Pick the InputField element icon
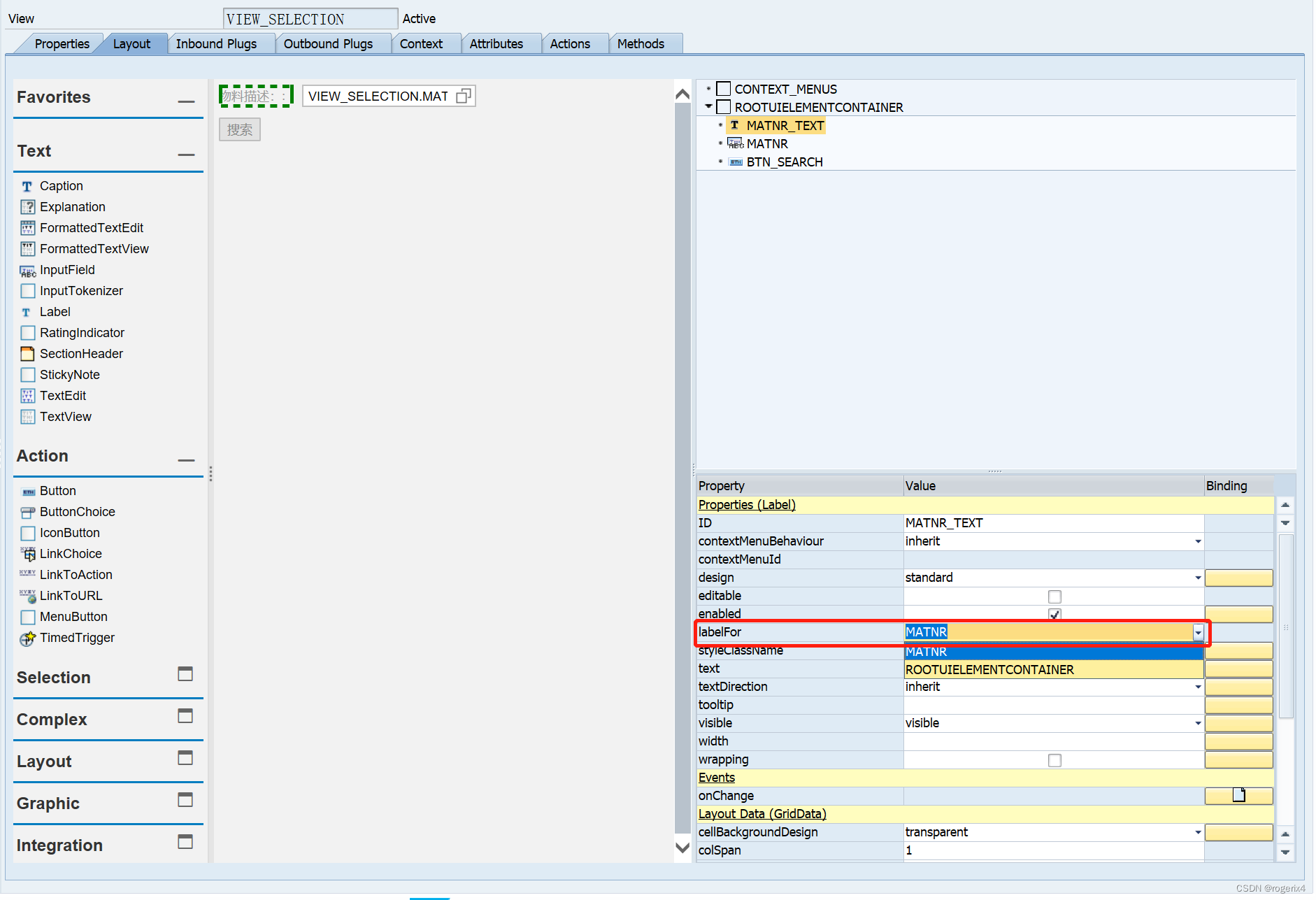1316x900 pixels. [x=27, y=270]
